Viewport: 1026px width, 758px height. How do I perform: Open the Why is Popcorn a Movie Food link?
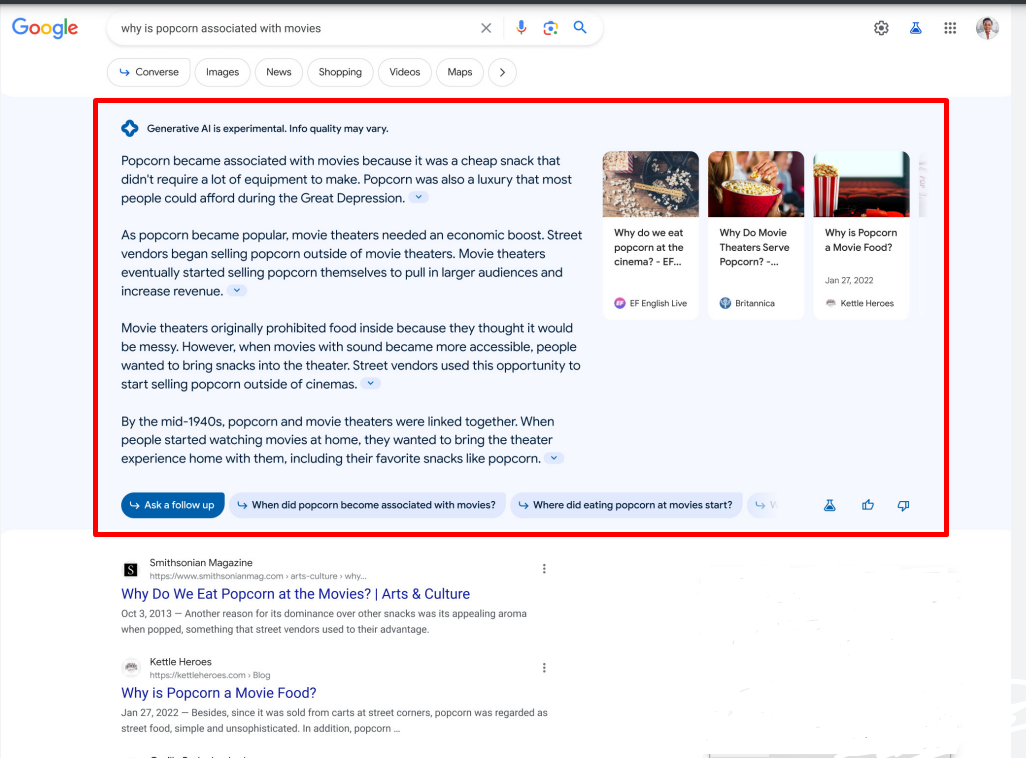(218, 693)
